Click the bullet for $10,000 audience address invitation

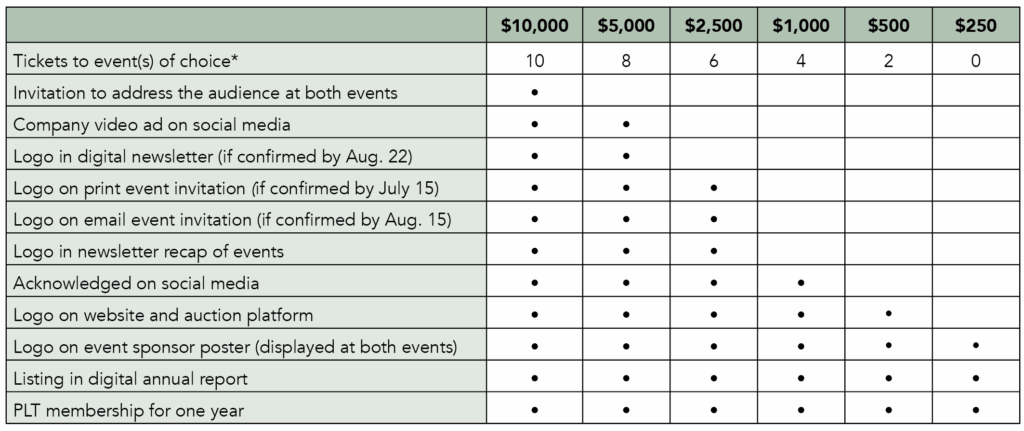535,93
